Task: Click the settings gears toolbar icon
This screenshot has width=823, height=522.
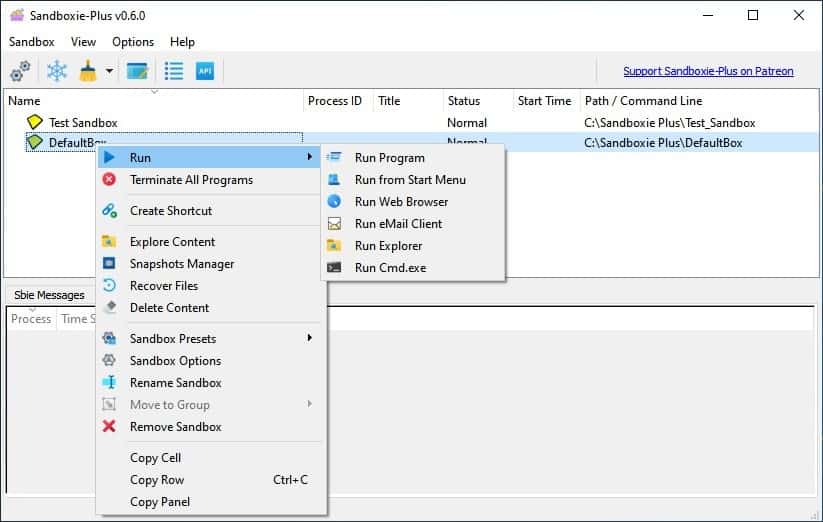Action: point(20,72)
